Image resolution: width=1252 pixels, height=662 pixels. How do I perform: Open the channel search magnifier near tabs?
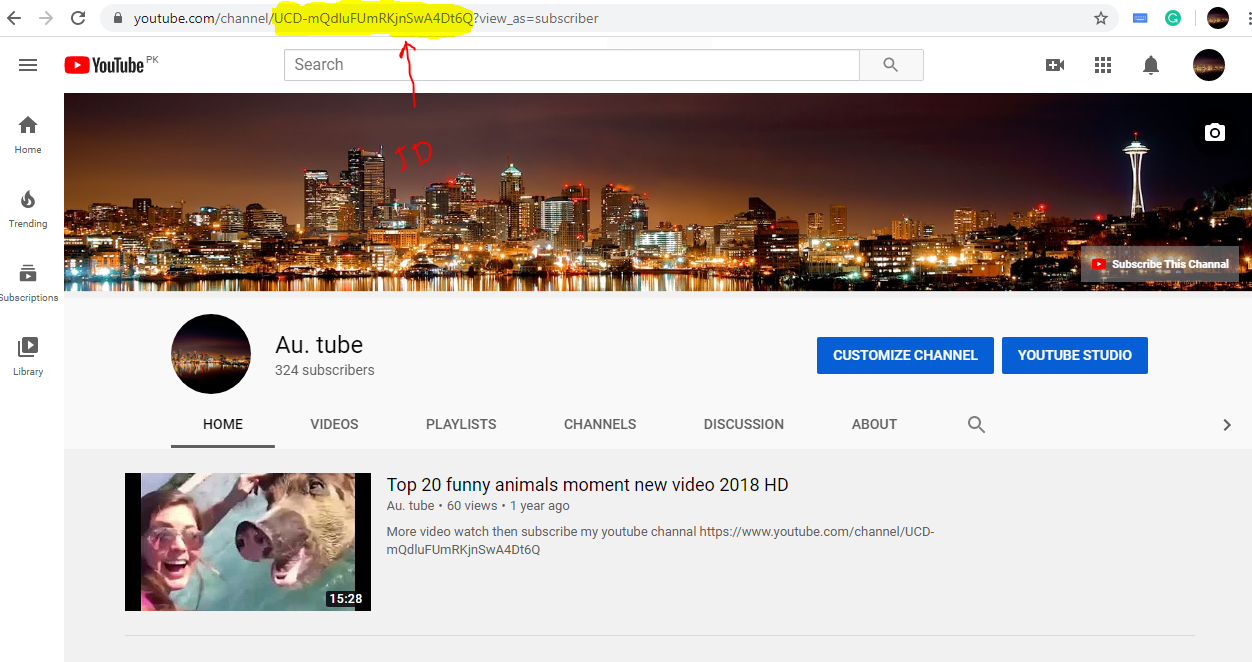click(976, 424)
